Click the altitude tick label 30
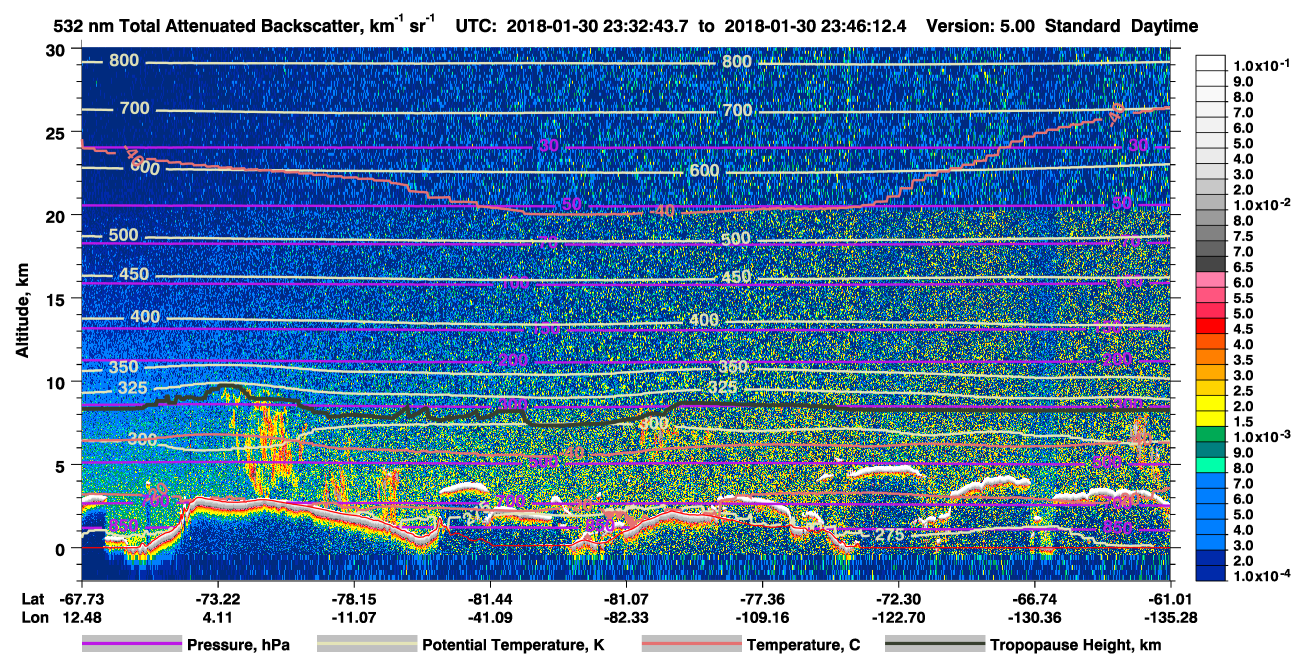Image resolution: width=1300 pixels, height=667 pixels. click(55, 50)
